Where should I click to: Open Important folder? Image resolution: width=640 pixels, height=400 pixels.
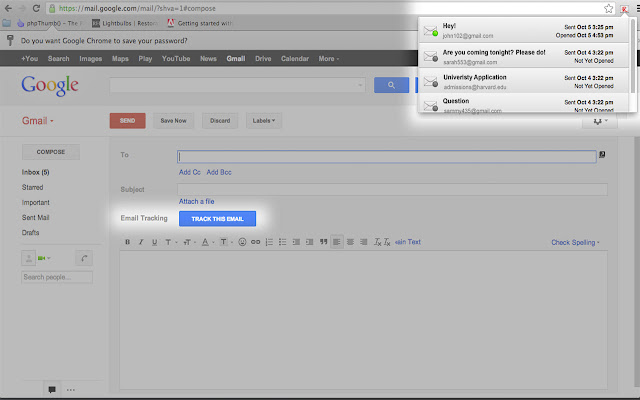(x=36, y=202)
